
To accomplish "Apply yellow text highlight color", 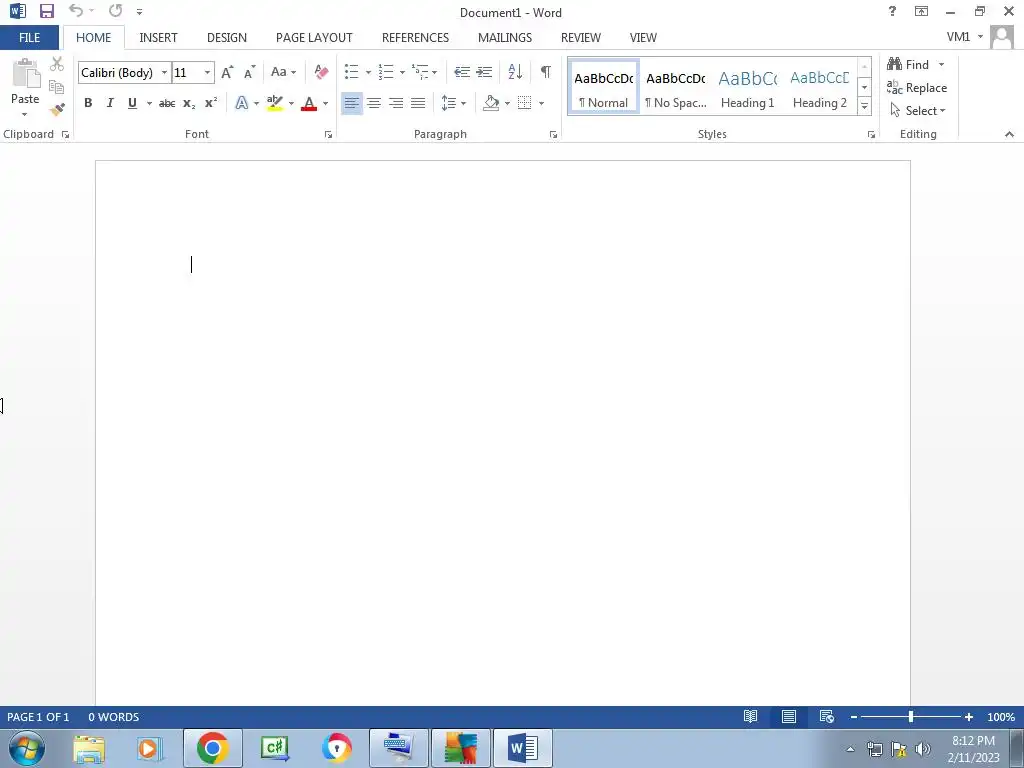I will tap(275, 103).
